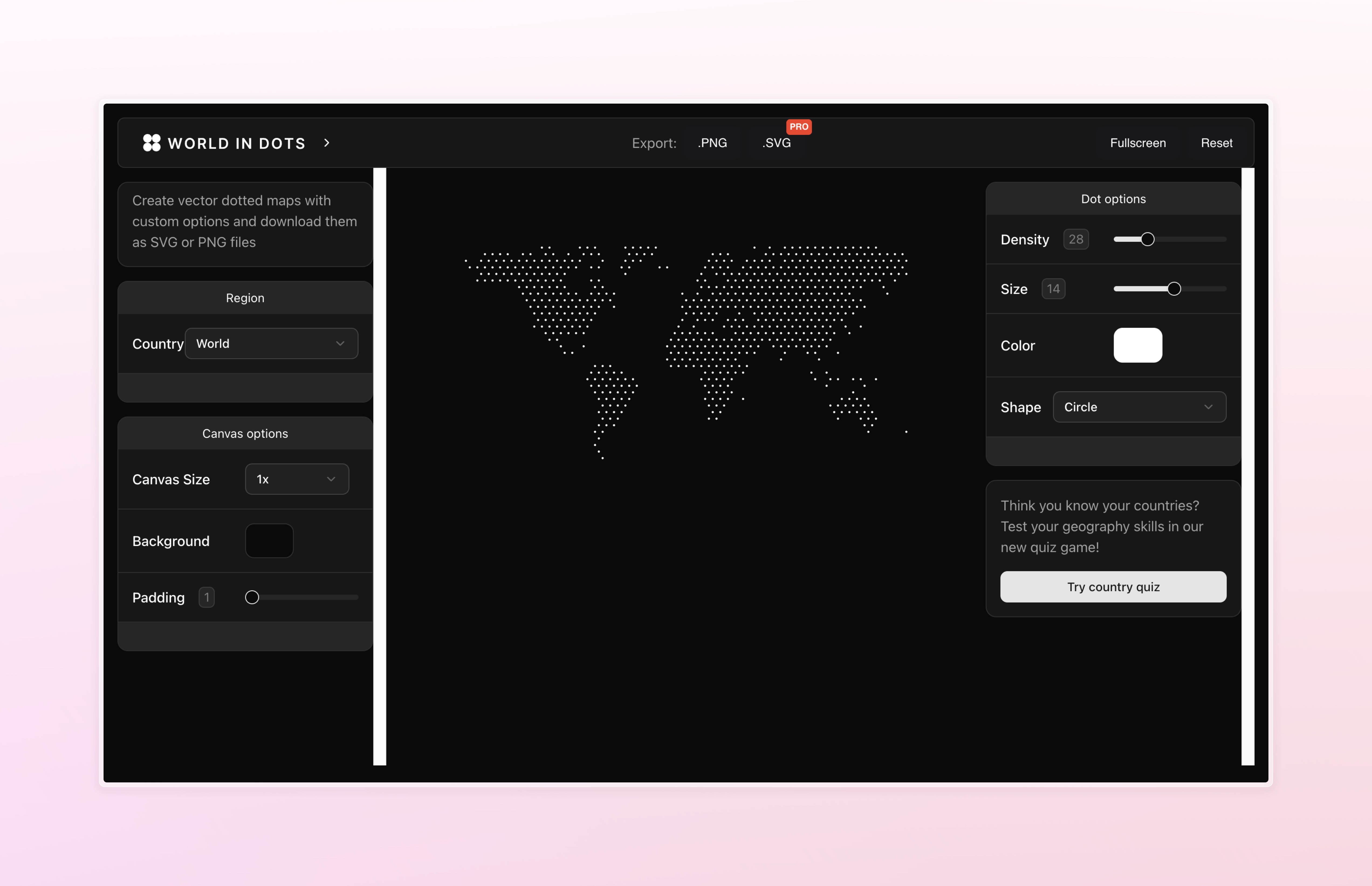Viewport: 1372px width, 886px height.
Task: Click the Padding slider handle
Action: pos(252,597)
